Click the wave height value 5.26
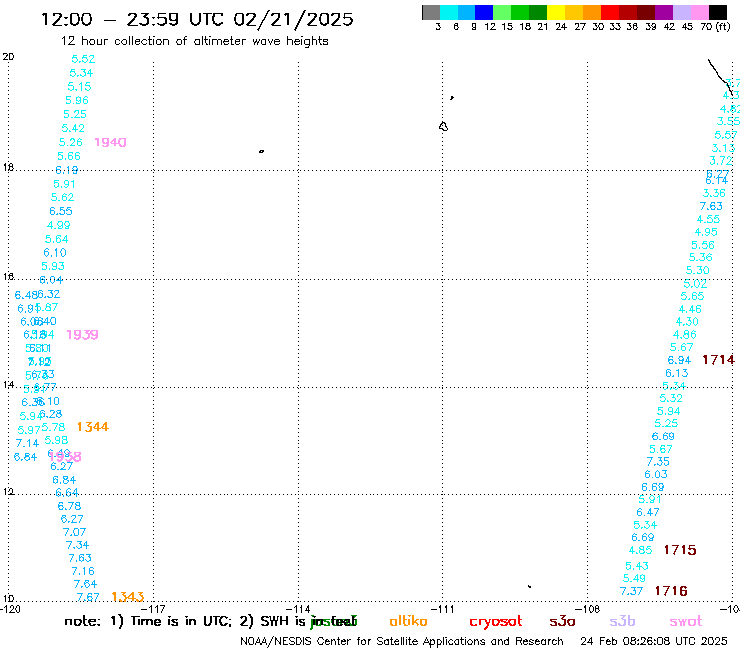 (70, 142)
